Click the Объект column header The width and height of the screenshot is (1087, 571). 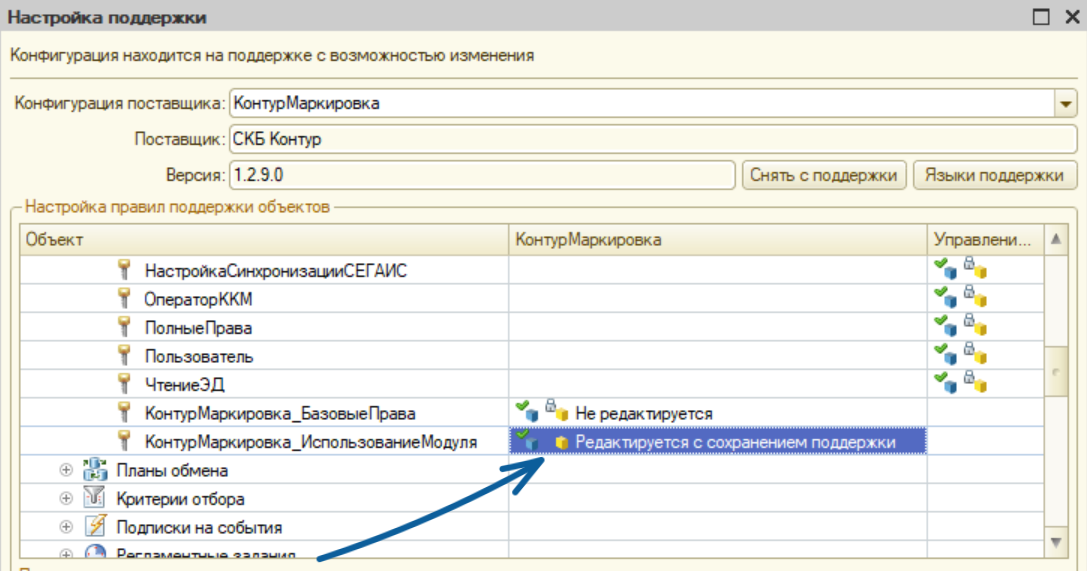[264, 239]
